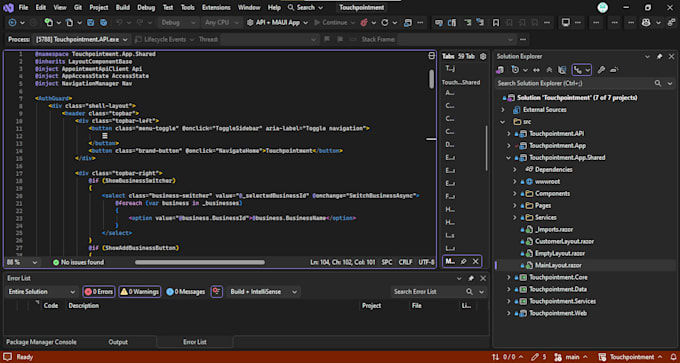The height and width of the screenshot is (363, 680).
Task: Open the Entire Solution scope dropdown
Action: click(42, 292)
